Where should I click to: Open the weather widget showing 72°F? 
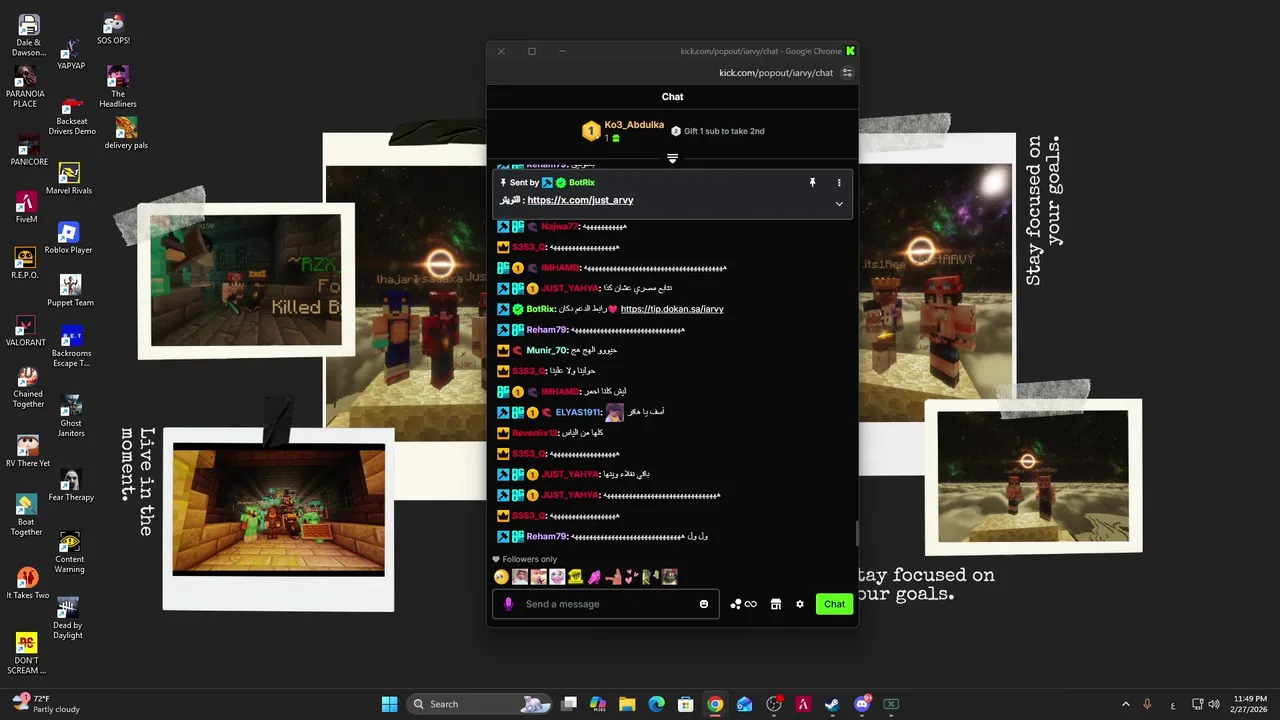coord(44,704)
